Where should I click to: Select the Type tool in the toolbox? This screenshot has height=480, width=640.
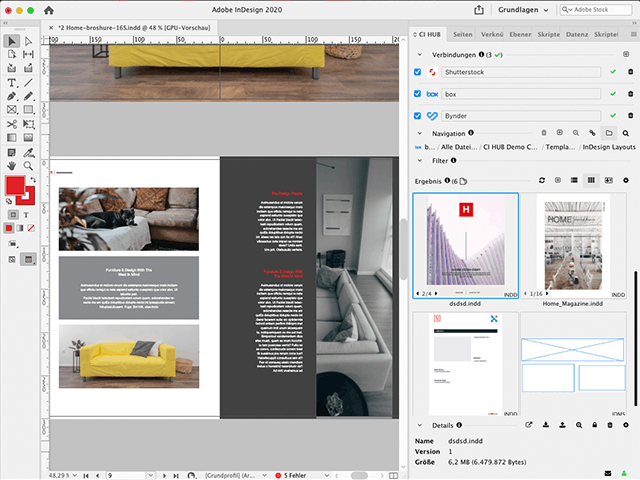coord(12,83)
